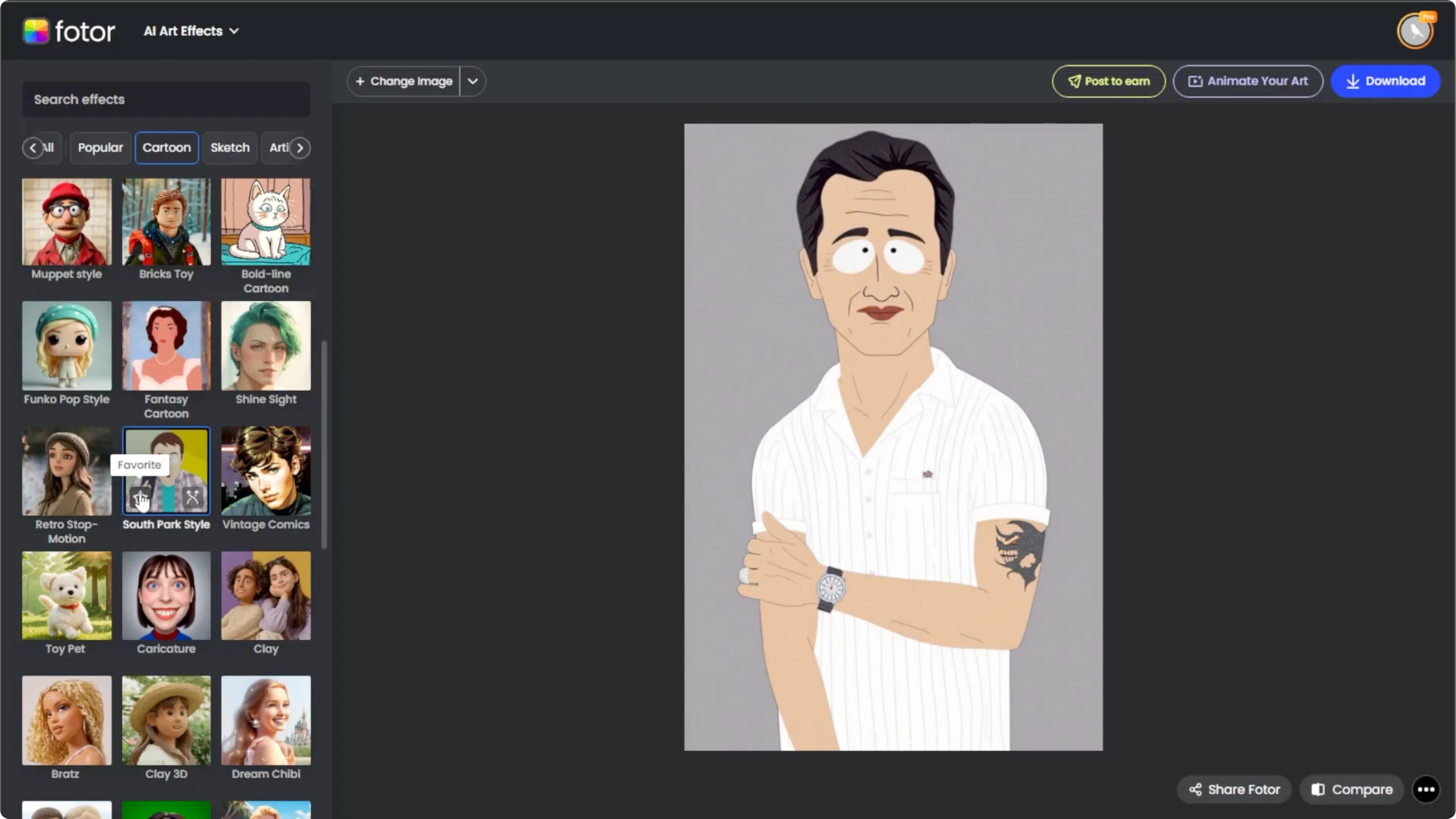Viewport: 1456px width, 819px height.
Task: Click the 'South Park Style' label
Action: click(x=166, y=525)
